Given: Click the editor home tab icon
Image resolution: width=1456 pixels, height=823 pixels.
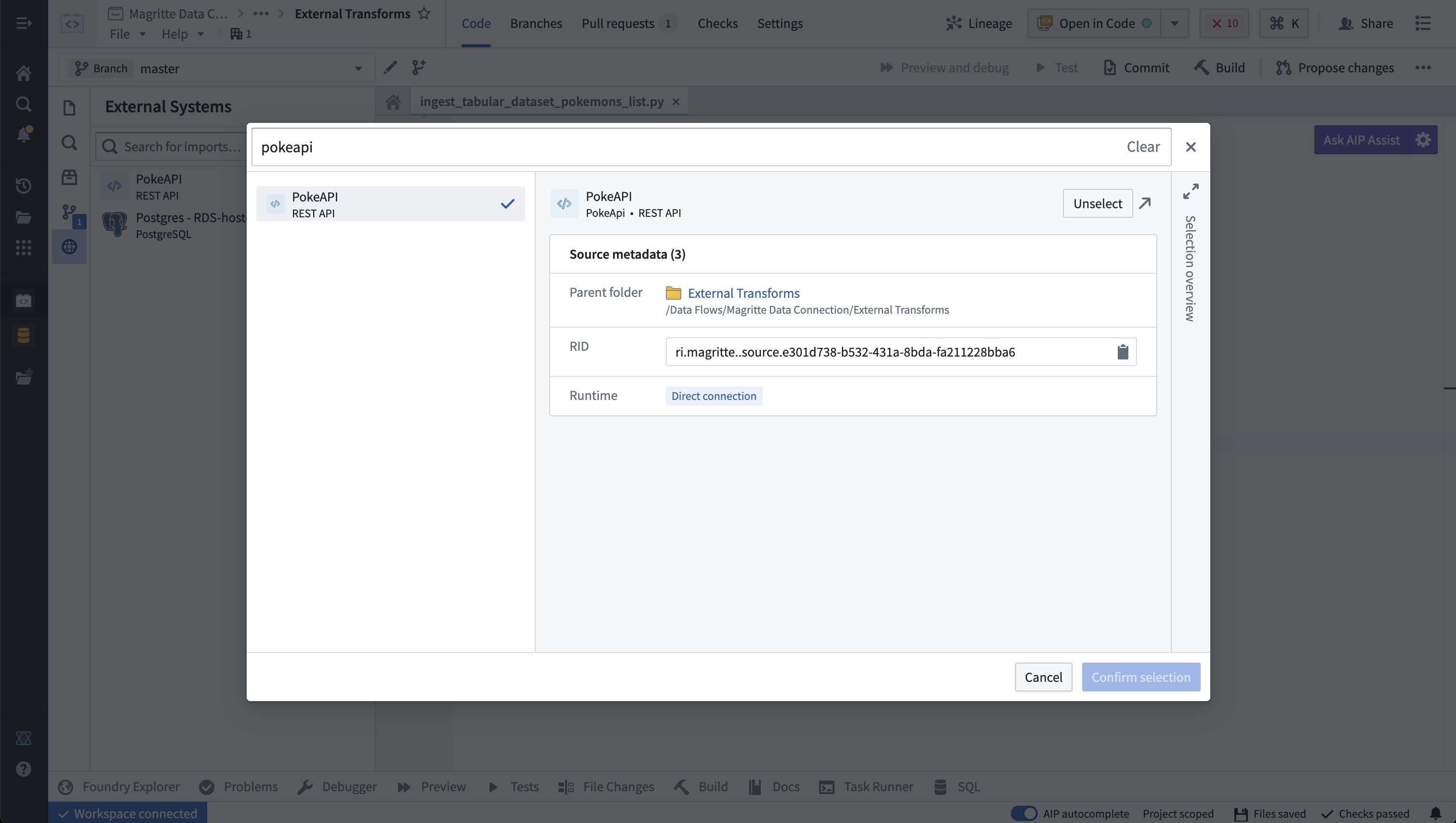Looking at the screenshot, I should click(x=393, y=102).
